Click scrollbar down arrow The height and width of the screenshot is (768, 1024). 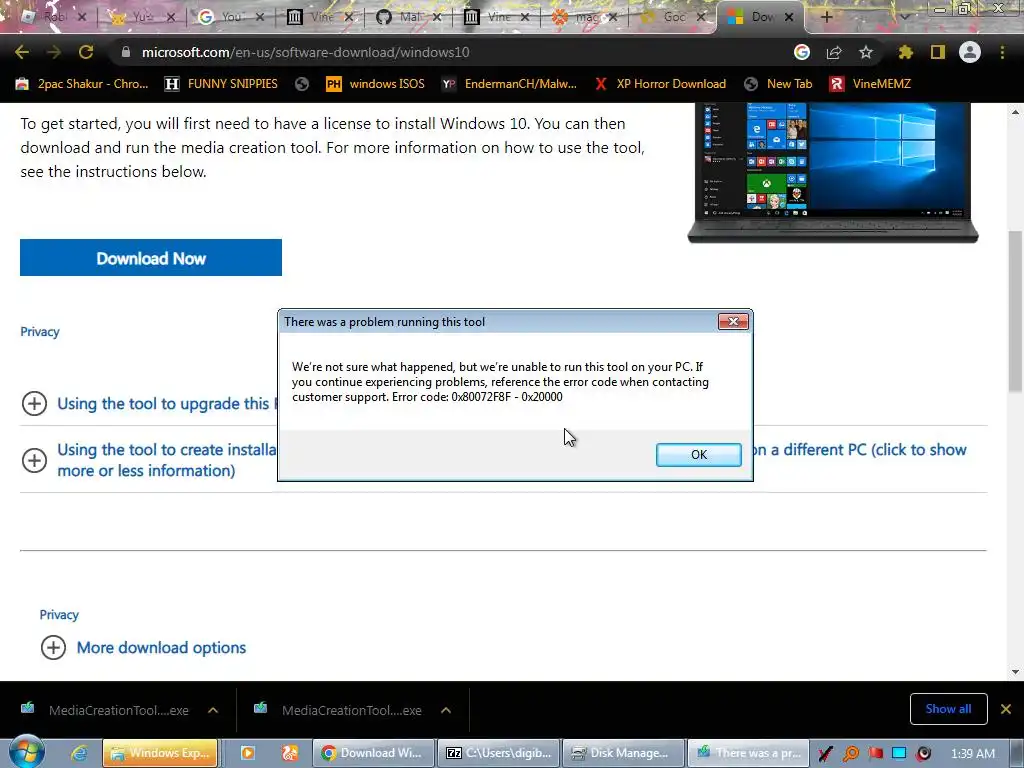pos(1016,672)
